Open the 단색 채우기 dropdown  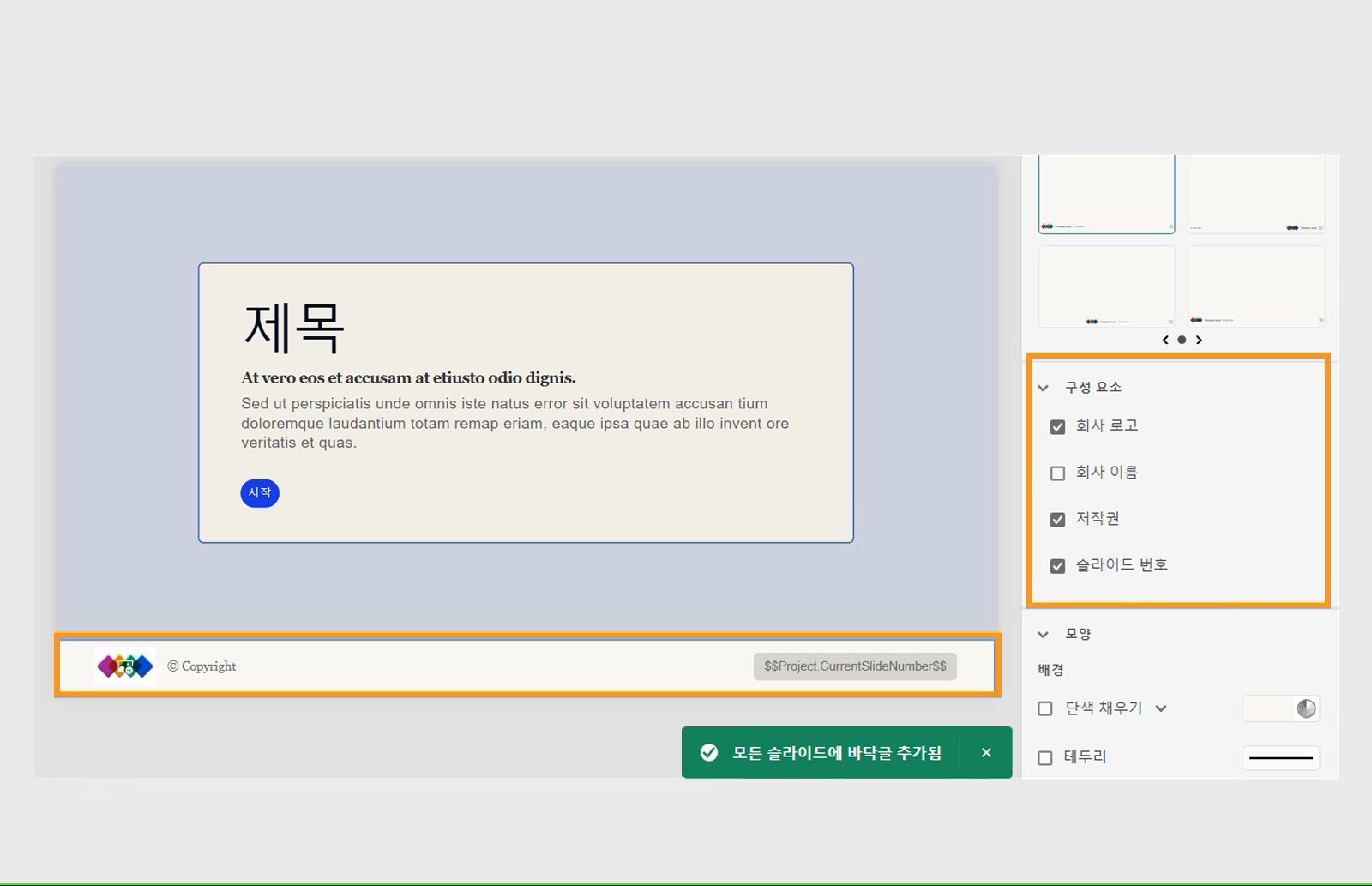pyautogui.click(x=1162, y=708)
